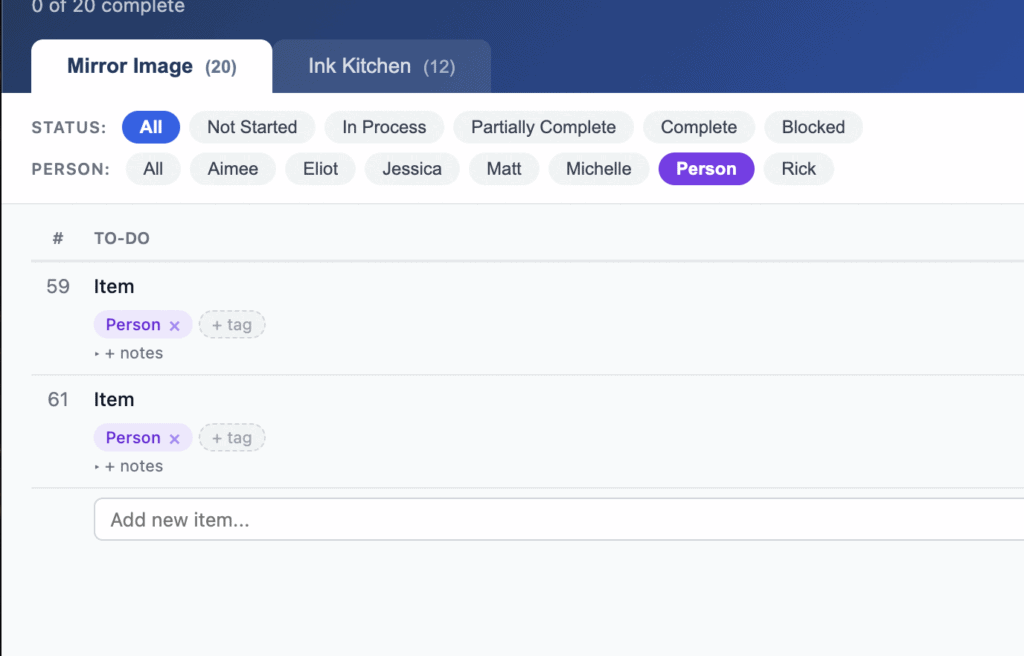The width and height of the screenshot is (1024, 656).
Task: Select All in the person filter
Action: pyautogui.click(x=153, y=169)
